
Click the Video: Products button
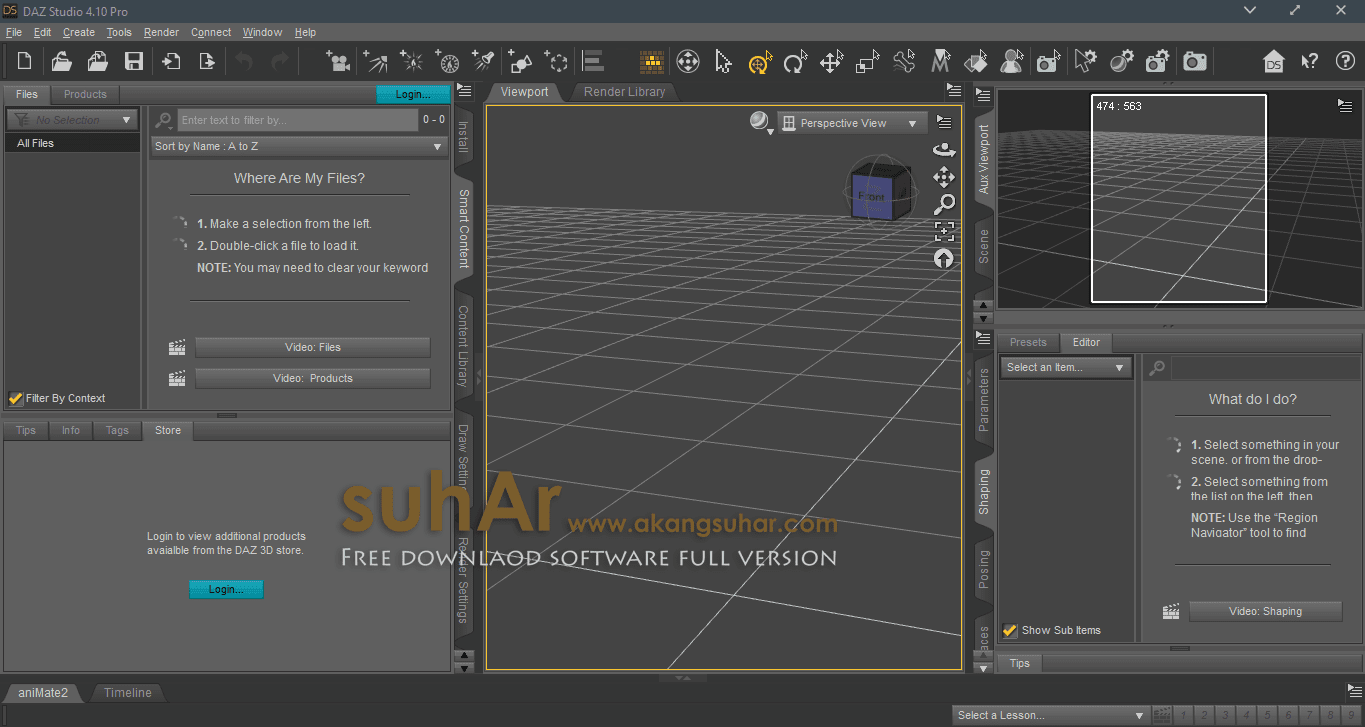click(313, 378)
